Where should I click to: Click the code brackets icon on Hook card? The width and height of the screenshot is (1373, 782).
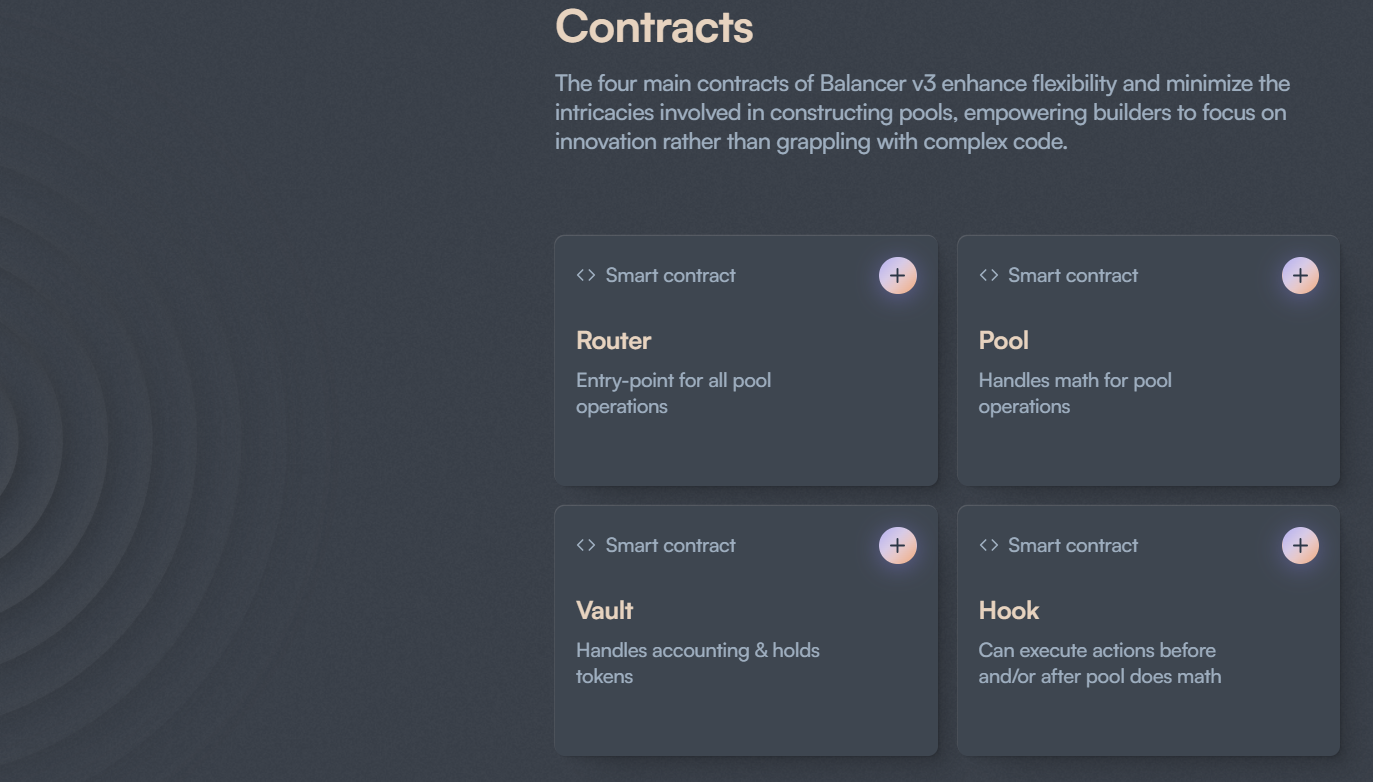pos(988,545)
